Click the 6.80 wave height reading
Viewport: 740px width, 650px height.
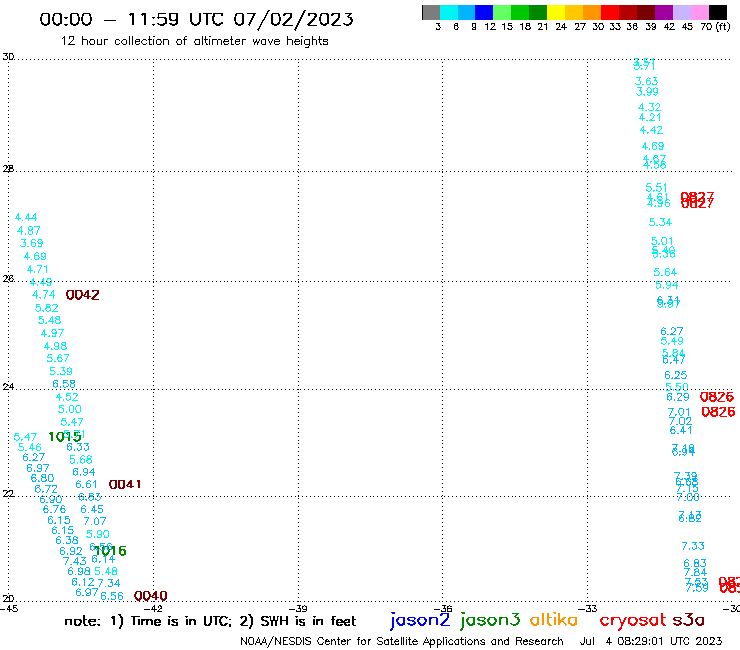42,478
